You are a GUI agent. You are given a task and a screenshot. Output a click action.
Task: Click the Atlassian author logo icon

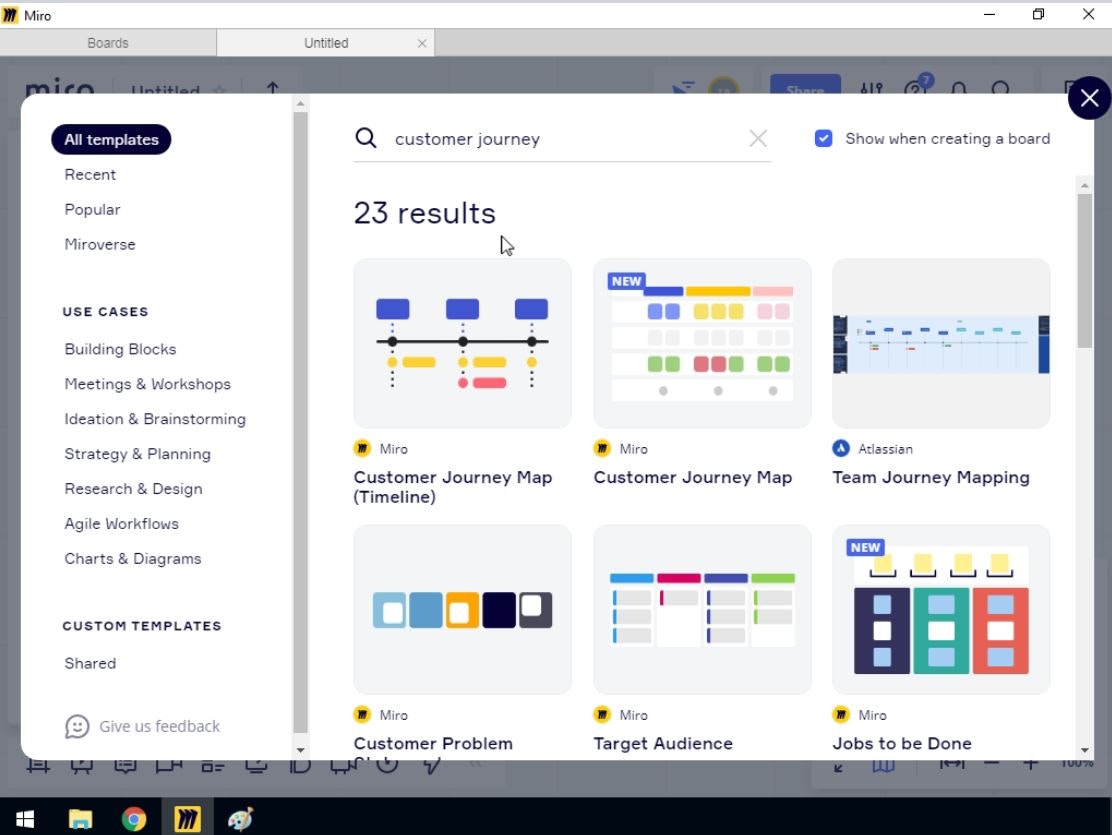point(841,448)
